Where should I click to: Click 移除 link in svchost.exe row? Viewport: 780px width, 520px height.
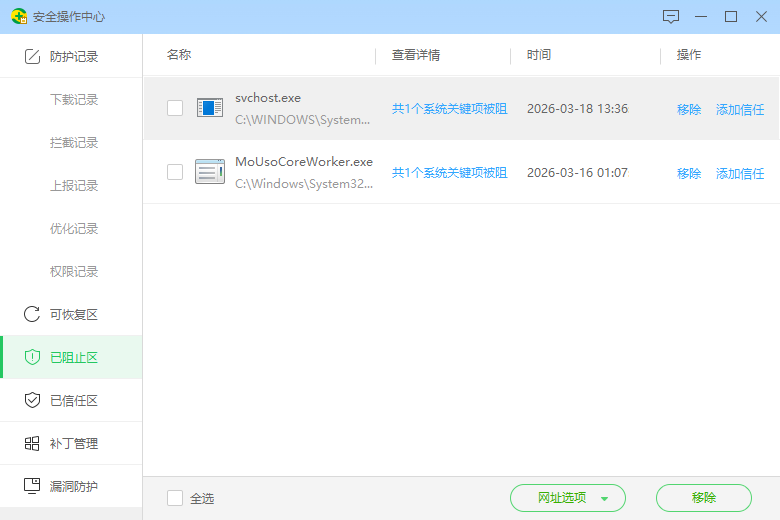(689, 109)
